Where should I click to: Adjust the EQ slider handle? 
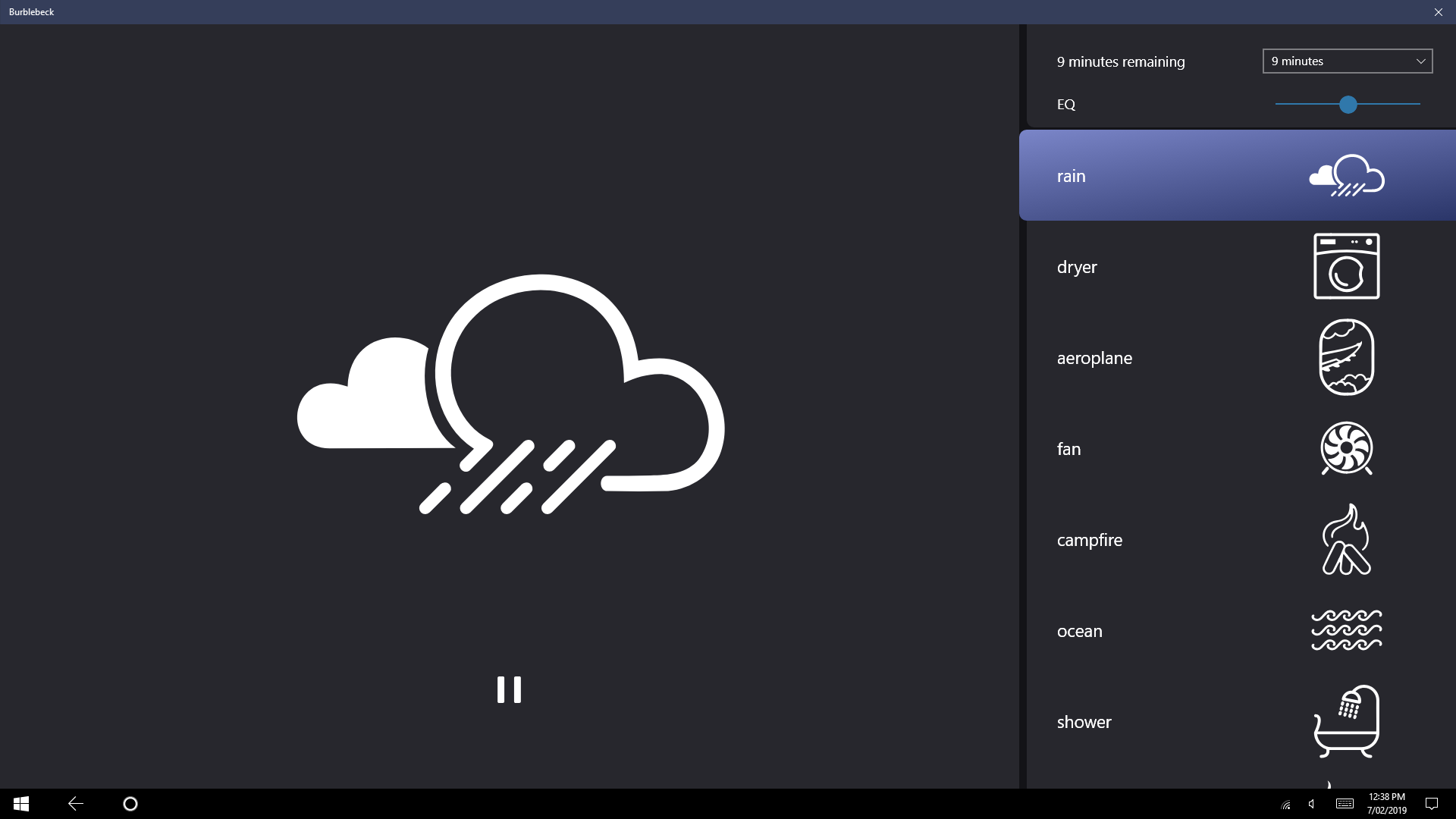1348,105
